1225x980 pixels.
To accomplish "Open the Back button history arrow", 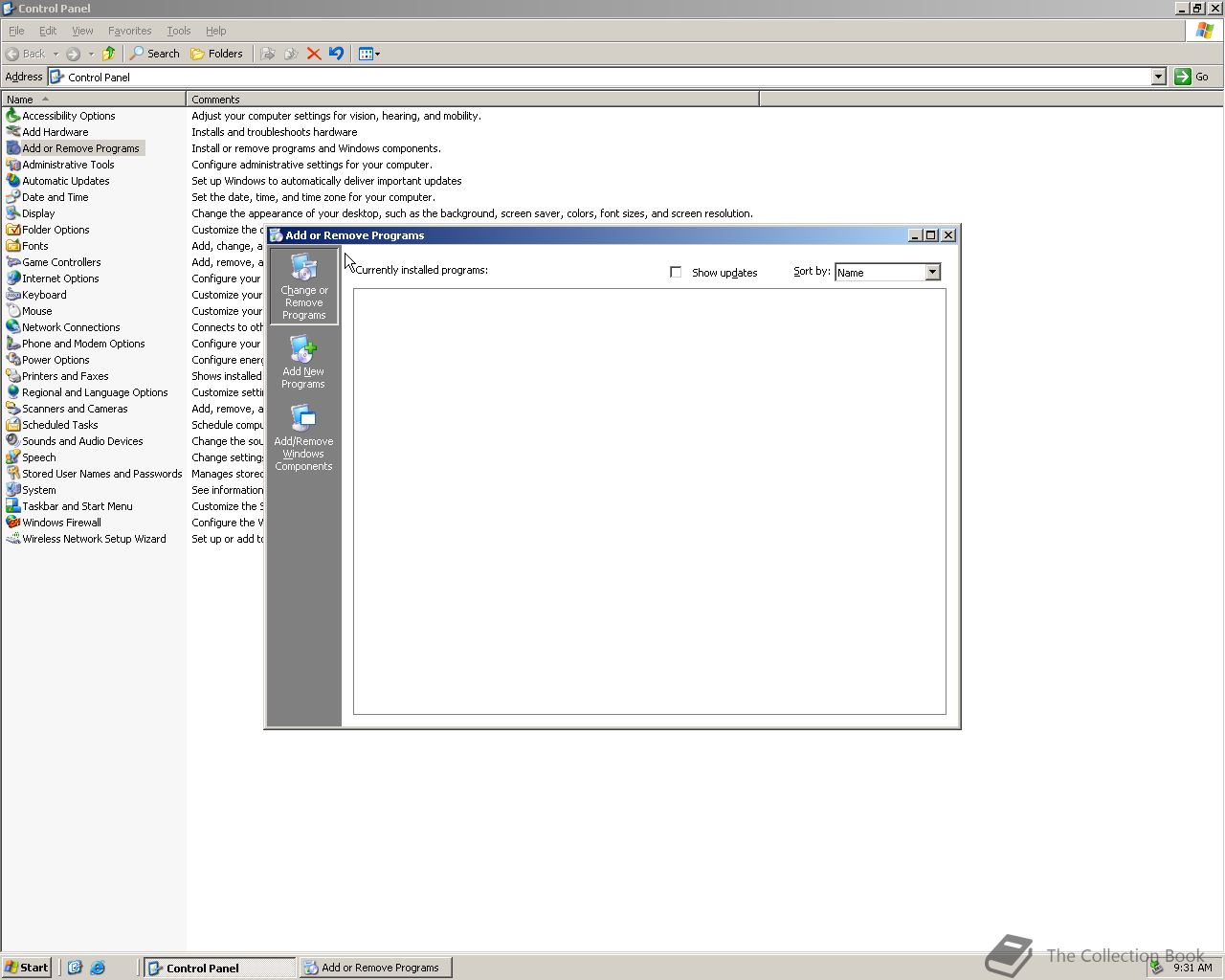I will pyautogui.click(x=56, y=54).
